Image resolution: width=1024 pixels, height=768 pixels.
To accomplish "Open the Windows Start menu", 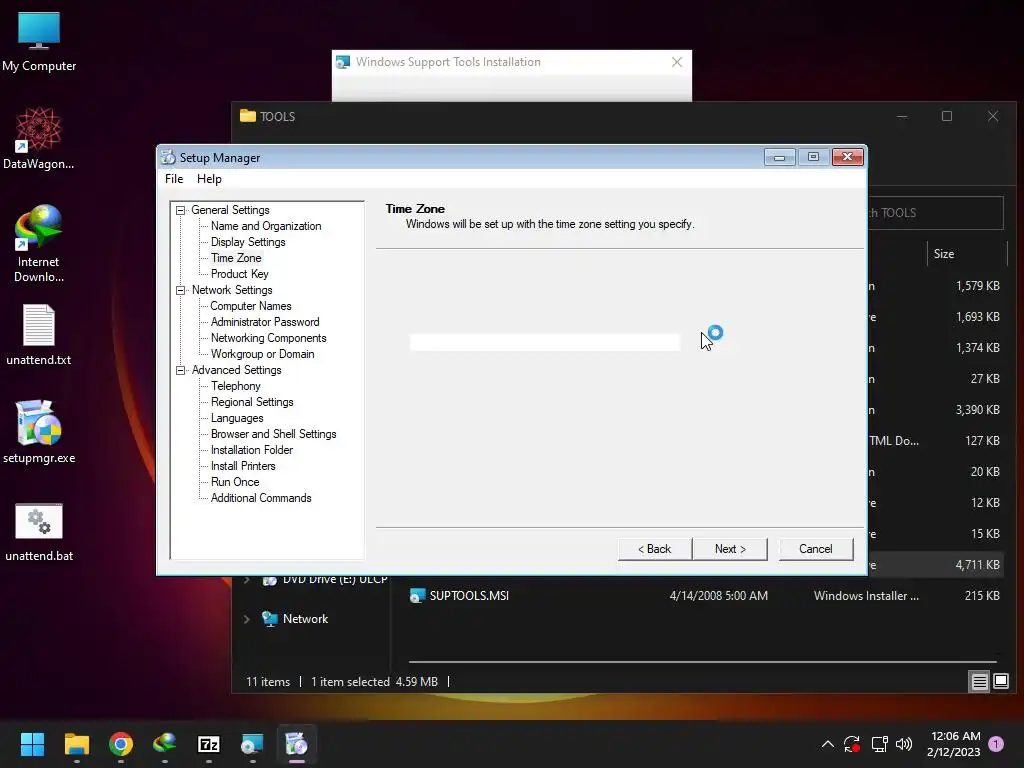I will (x=32, y=744).
